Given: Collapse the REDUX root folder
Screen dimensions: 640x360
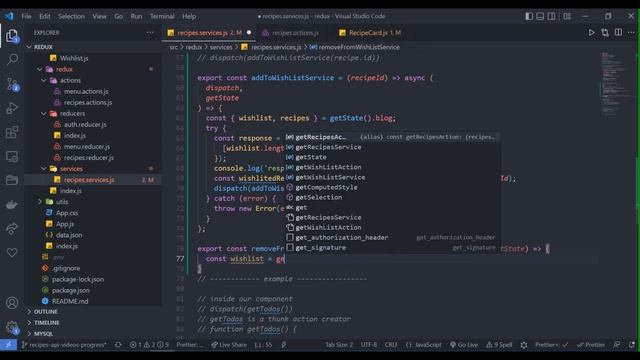Looking at the screenshot, I should tap(29, 47).
